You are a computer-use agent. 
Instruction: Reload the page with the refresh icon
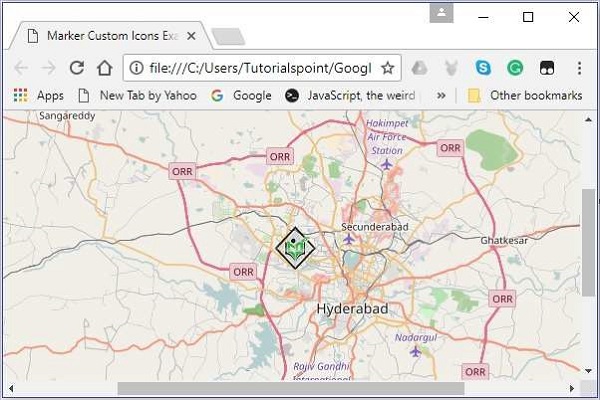coord(76,68)
